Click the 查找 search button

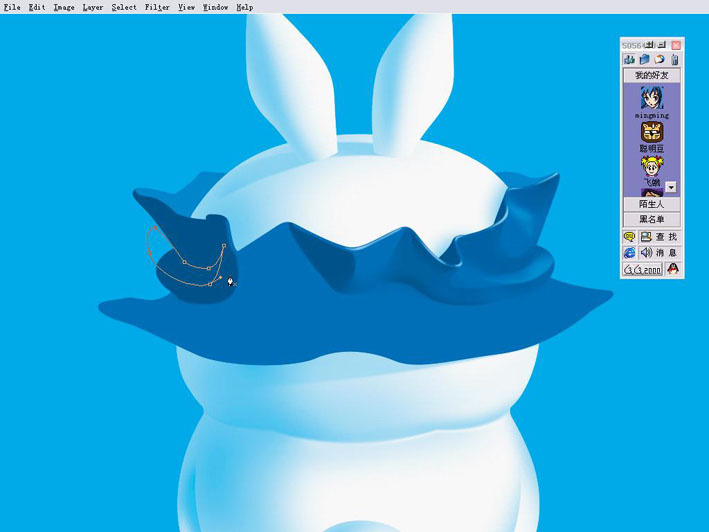[x=660, y=237]
